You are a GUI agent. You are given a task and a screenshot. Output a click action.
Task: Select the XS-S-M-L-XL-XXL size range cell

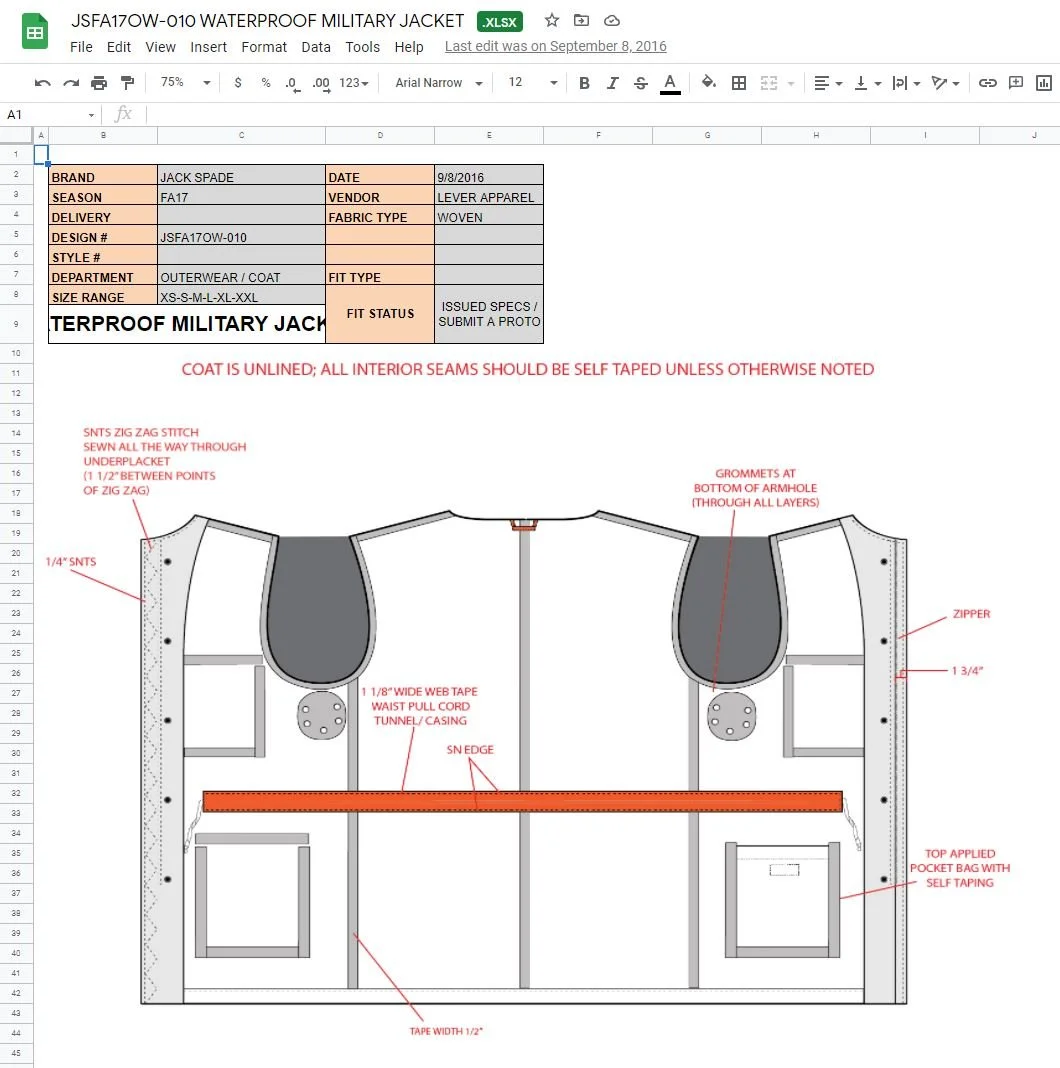241,296
